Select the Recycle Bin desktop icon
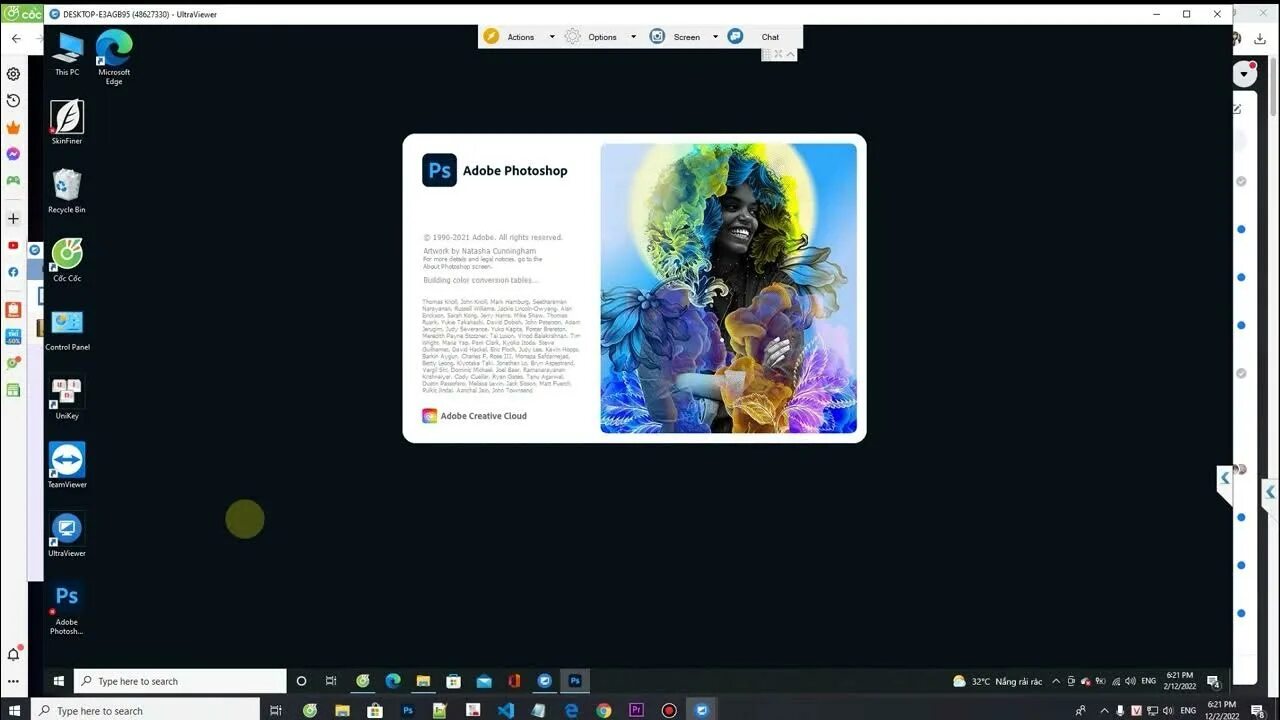Viewport: 1280px width, 720px height. (x=67, y=191)
